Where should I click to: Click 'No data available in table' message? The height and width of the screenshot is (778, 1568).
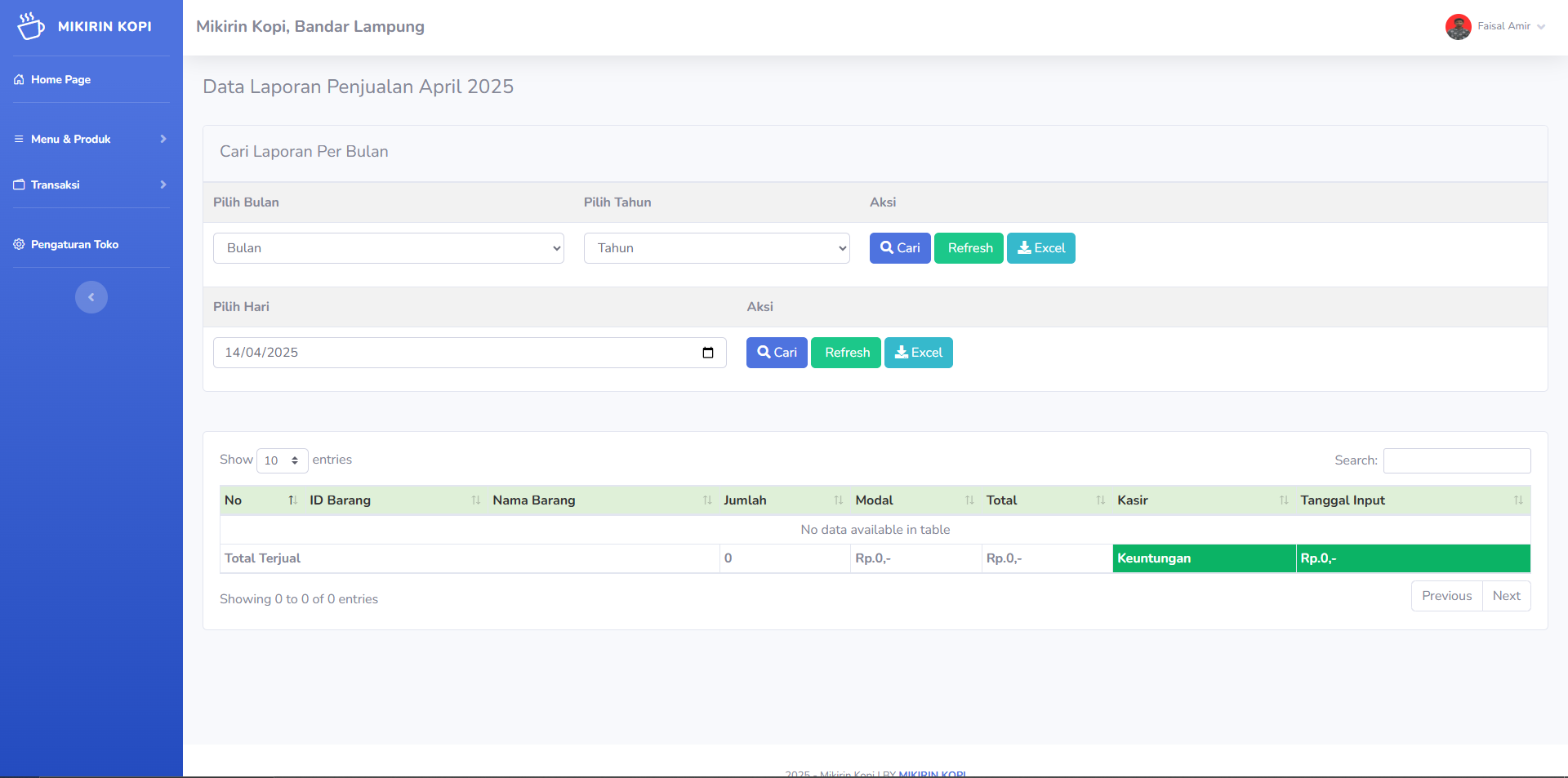pyautogui.click(x=875, y=530)
